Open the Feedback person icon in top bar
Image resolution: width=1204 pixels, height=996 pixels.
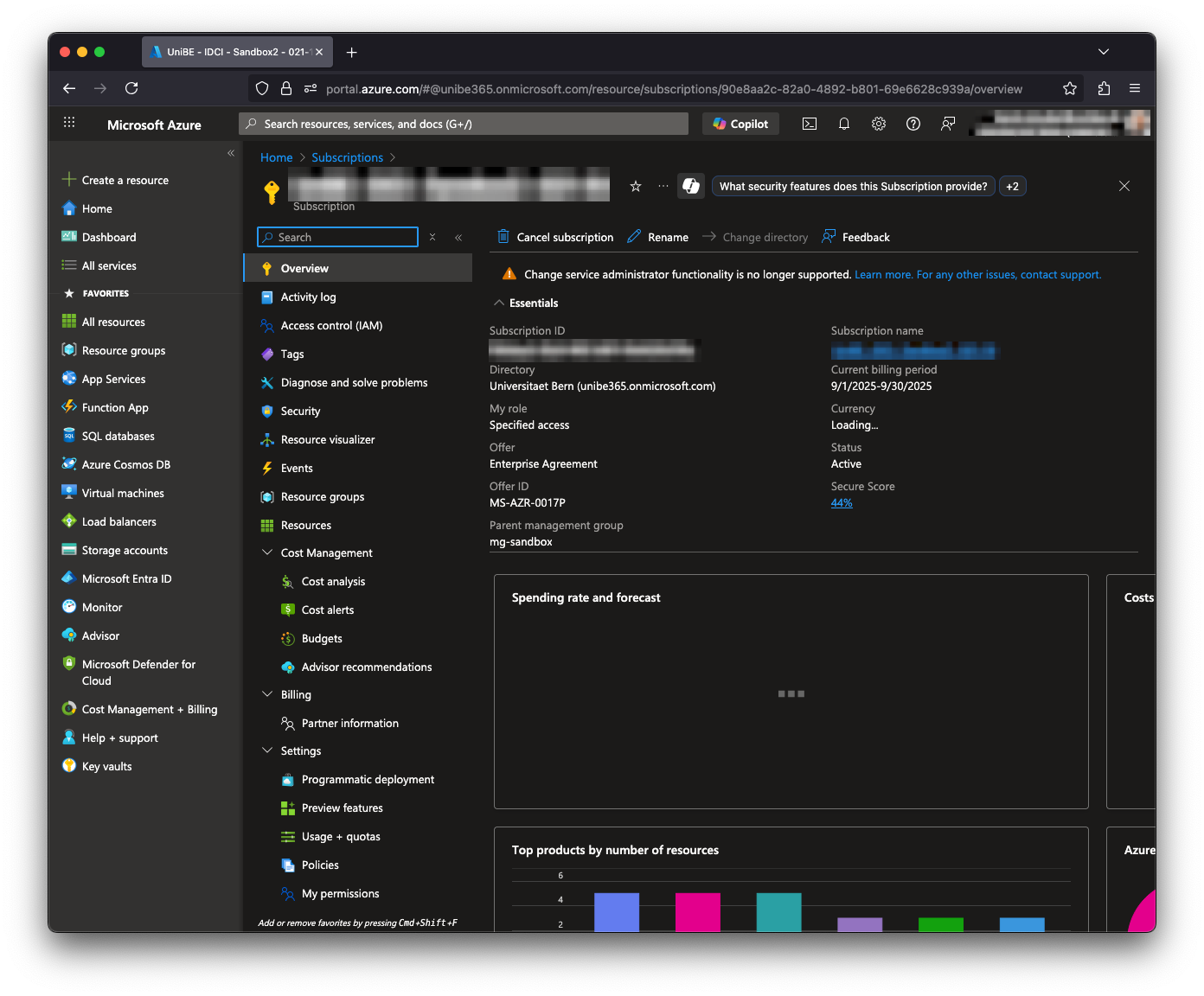coord(948,123)
